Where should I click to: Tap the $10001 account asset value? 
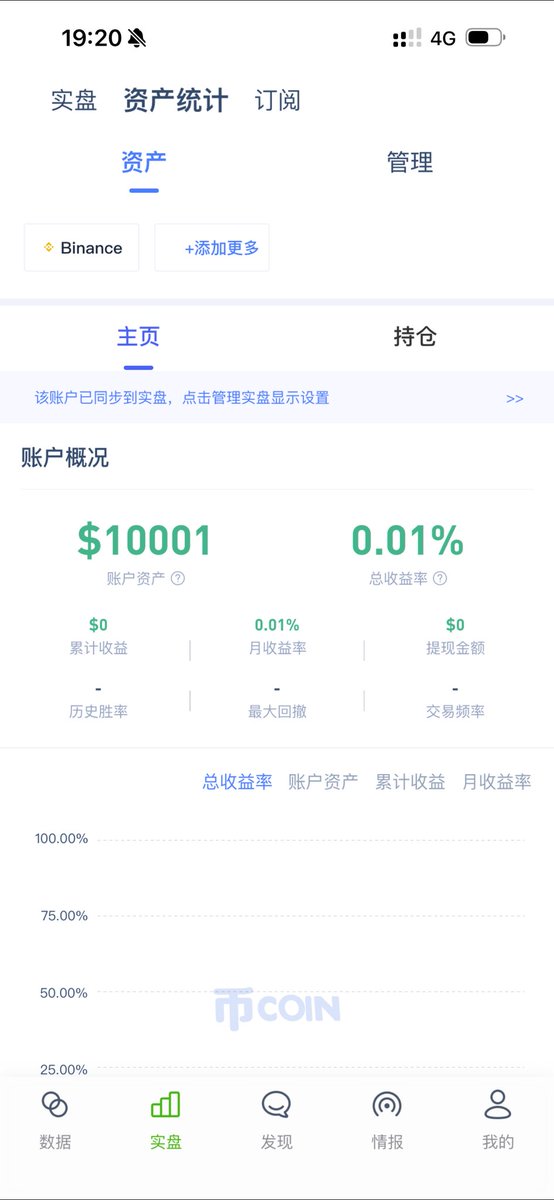(145, 541)
